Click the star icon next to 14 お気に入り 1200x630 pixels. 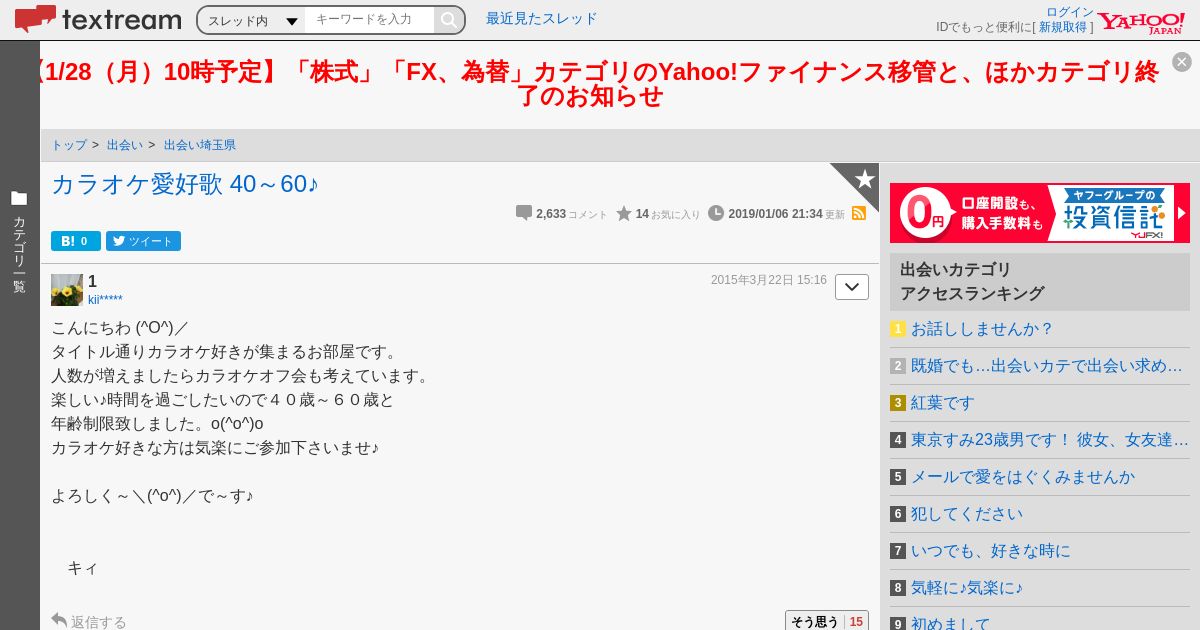tap(624, 213)
